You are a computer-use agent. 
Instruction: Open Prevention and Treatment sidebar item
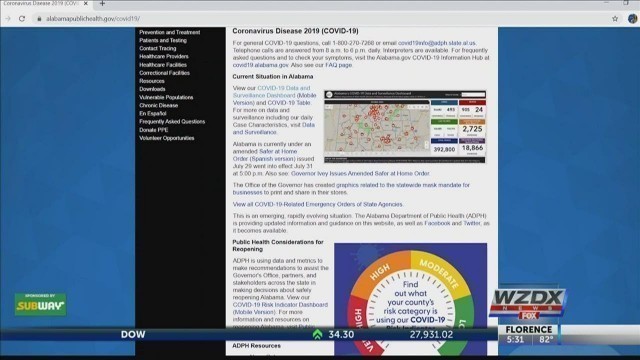(169, 32)
